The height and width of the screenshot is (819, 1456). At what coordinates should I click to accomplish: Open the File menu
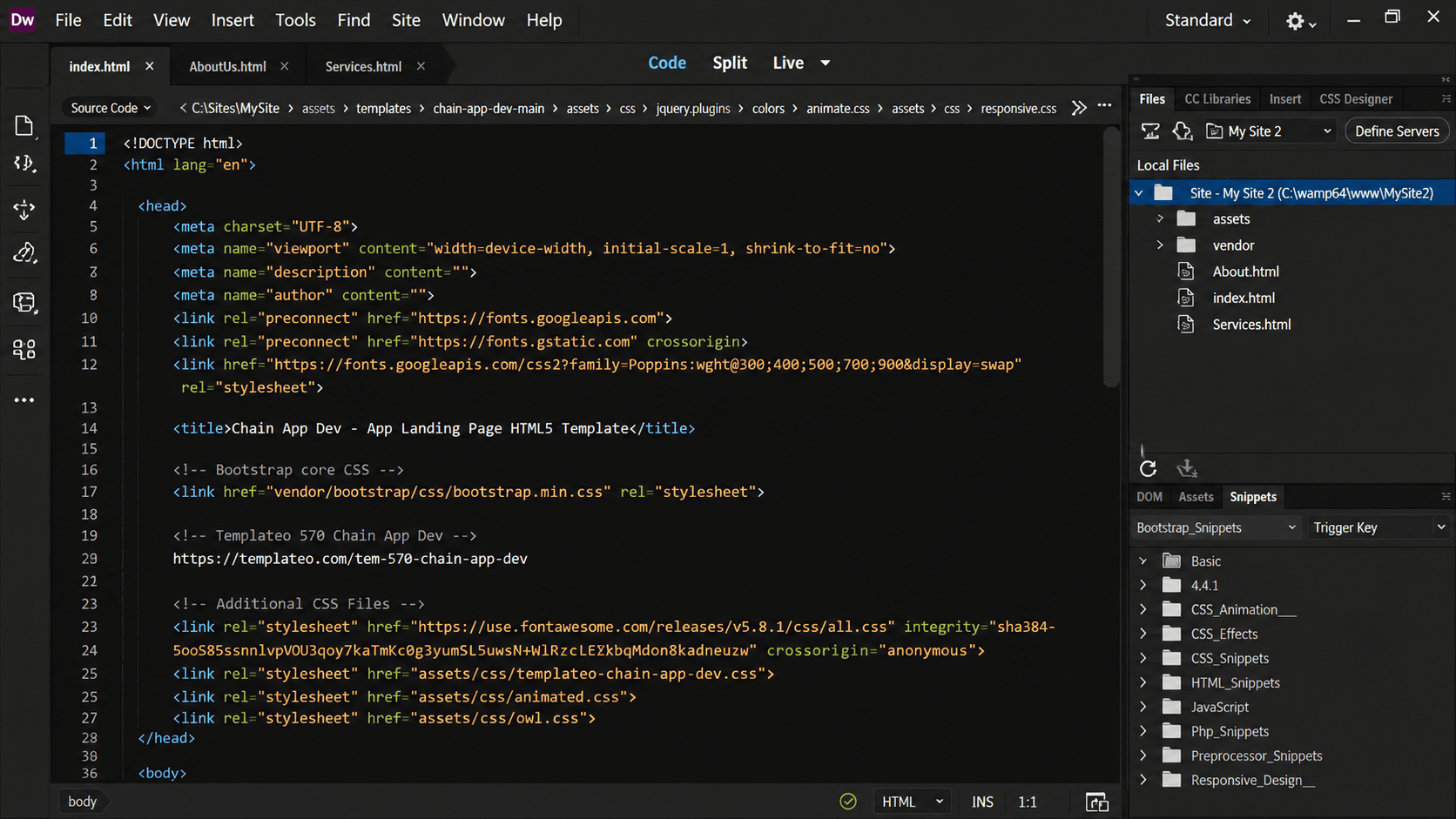[x=68, y=20]
